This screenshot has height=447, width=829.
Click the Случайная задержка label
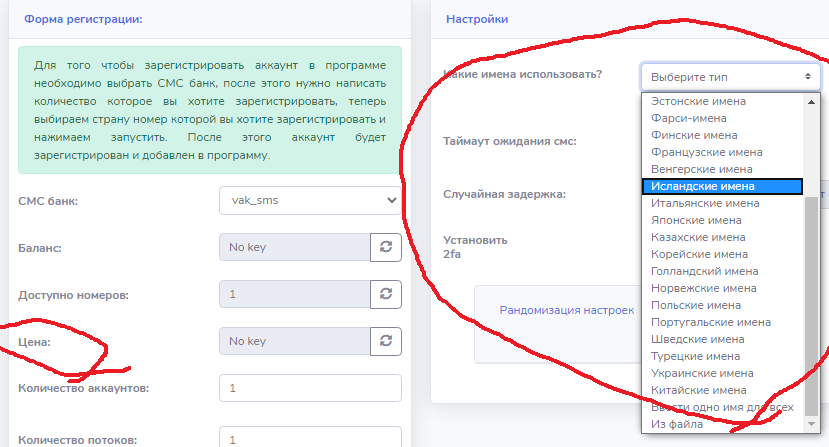(504, 194)
